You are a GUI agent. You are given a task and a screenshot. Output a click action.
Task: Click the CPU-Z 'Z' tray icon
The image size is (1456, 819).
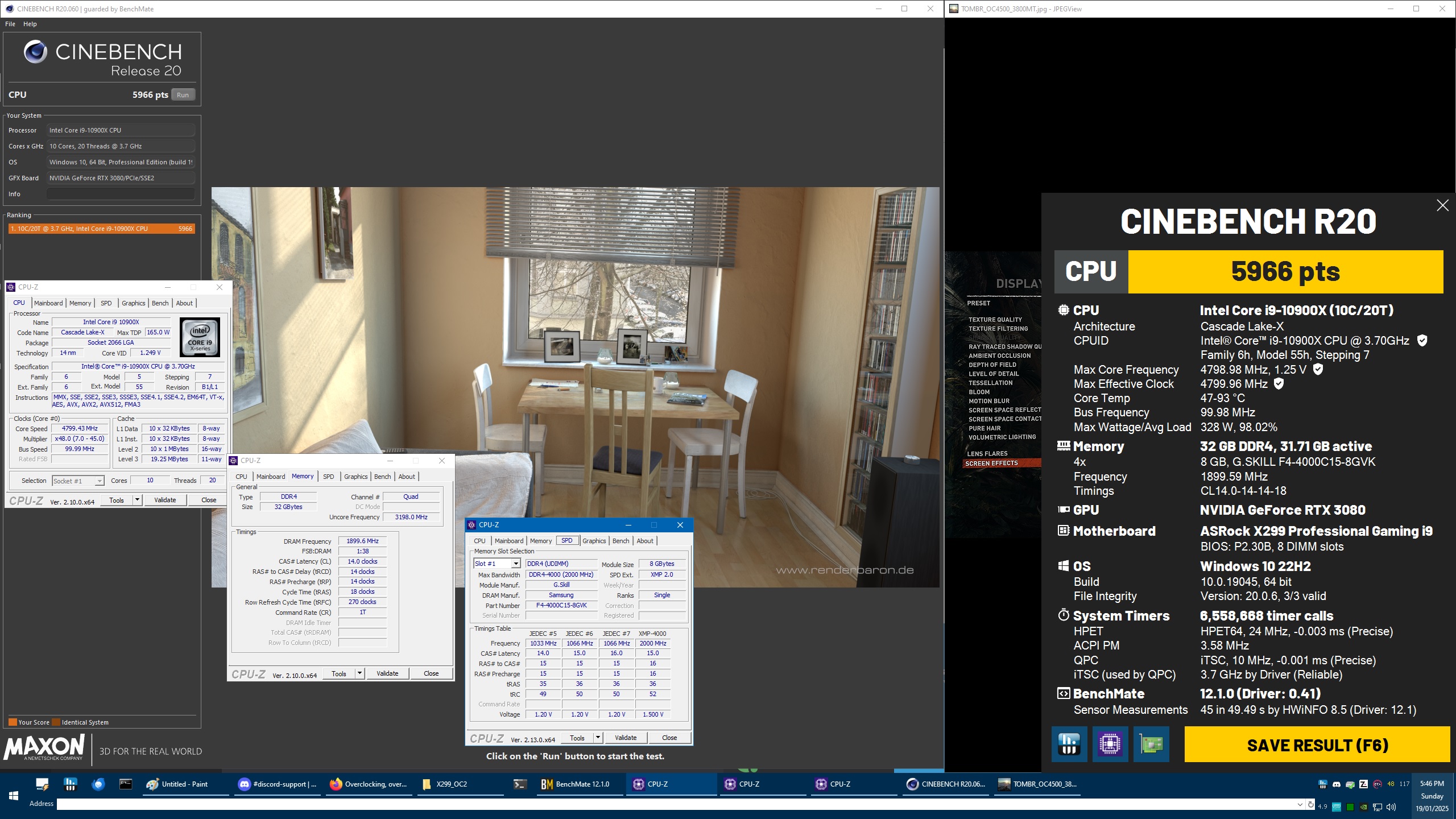click(1363, 784)
